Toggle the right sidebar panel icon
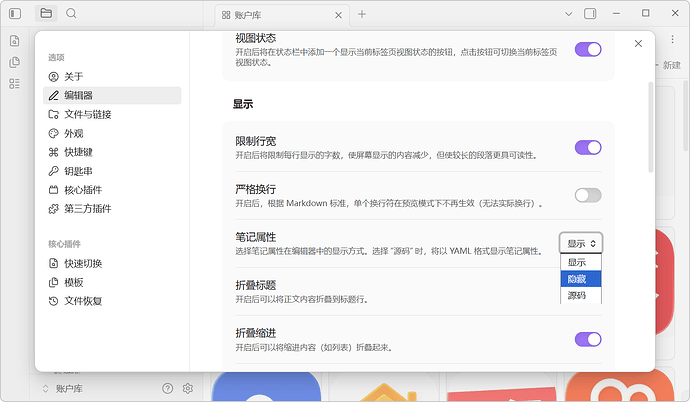The image size is (690, 402). coord(590,13)
